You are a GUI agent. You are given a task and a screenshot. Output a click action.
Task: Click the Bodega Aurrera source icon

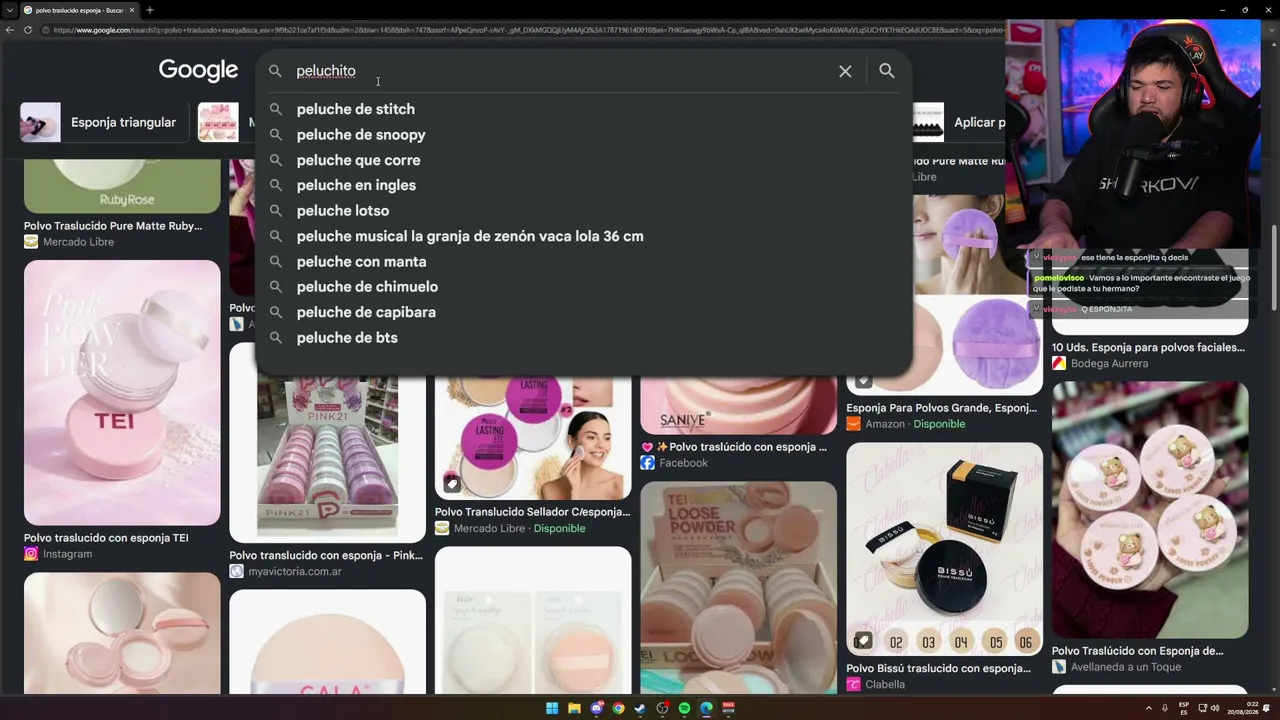tap(1059, 364)
